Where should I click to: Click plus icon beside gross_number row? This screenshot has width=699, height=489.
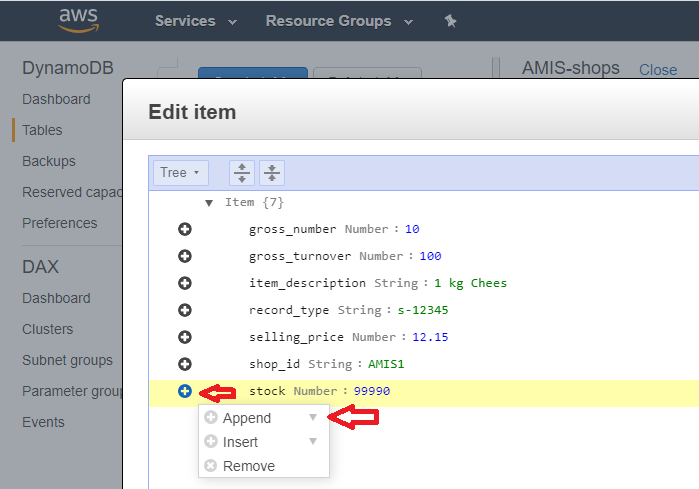184,229
